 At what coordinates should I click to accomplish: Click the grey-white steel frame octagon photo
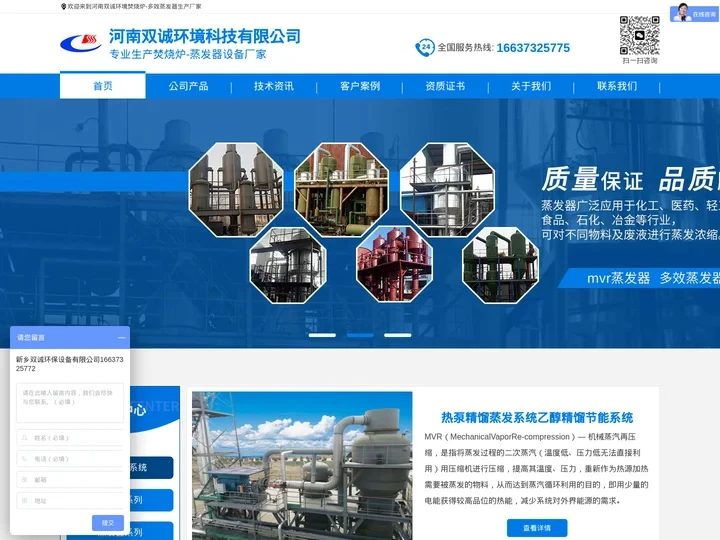click(288, 265)
